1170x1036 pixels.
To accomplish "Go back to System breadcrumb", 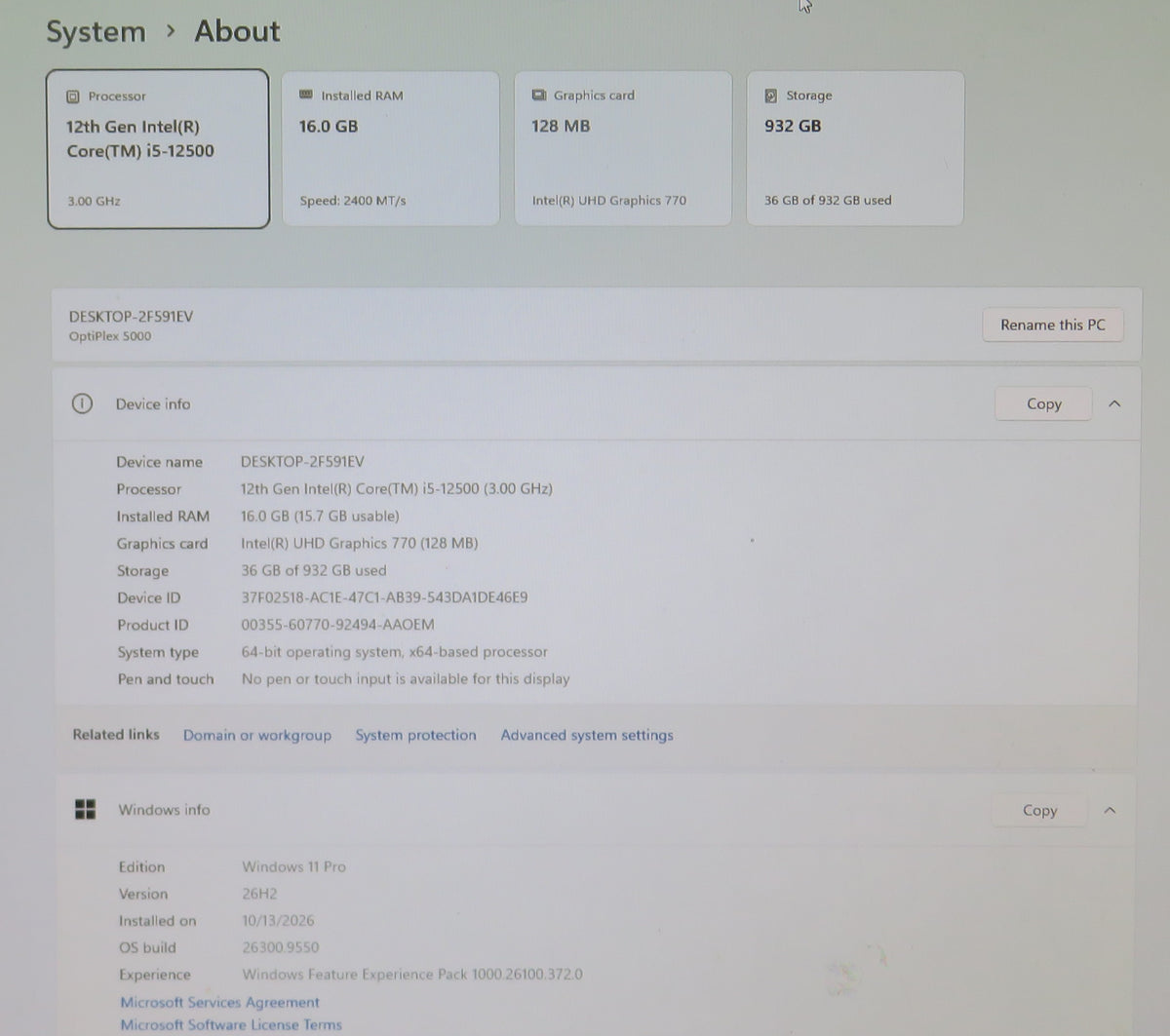I will [96, 32].
